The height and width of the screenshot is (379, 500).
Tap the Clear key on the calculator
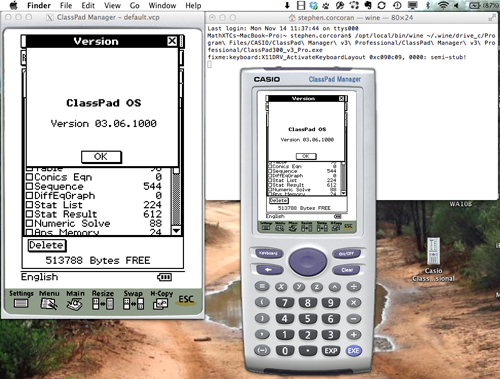[347, 270]
